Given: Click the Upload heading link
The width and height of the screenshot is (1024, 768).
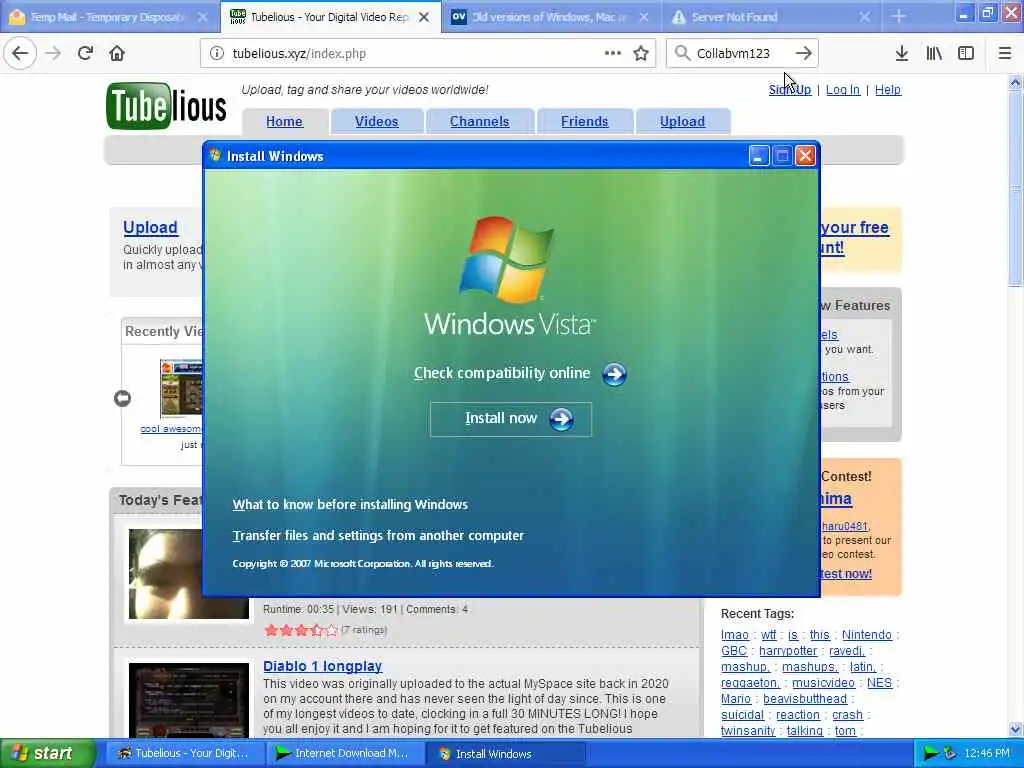Looking at the screenshot, I should [150, 227].
